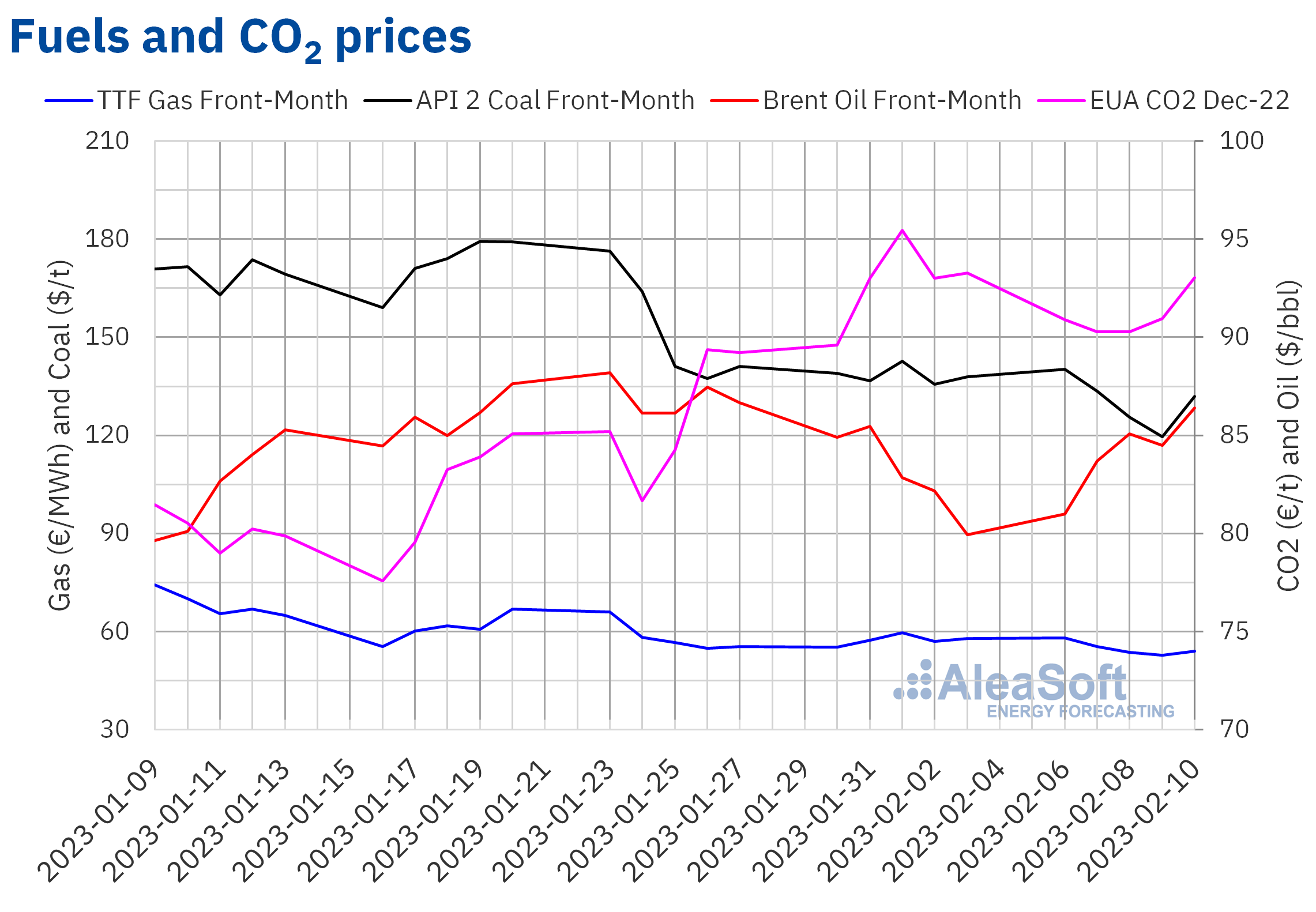Click the AleaSoft dots logo icon
This screenshot has height=912, width=1316.
click(914, 682)
